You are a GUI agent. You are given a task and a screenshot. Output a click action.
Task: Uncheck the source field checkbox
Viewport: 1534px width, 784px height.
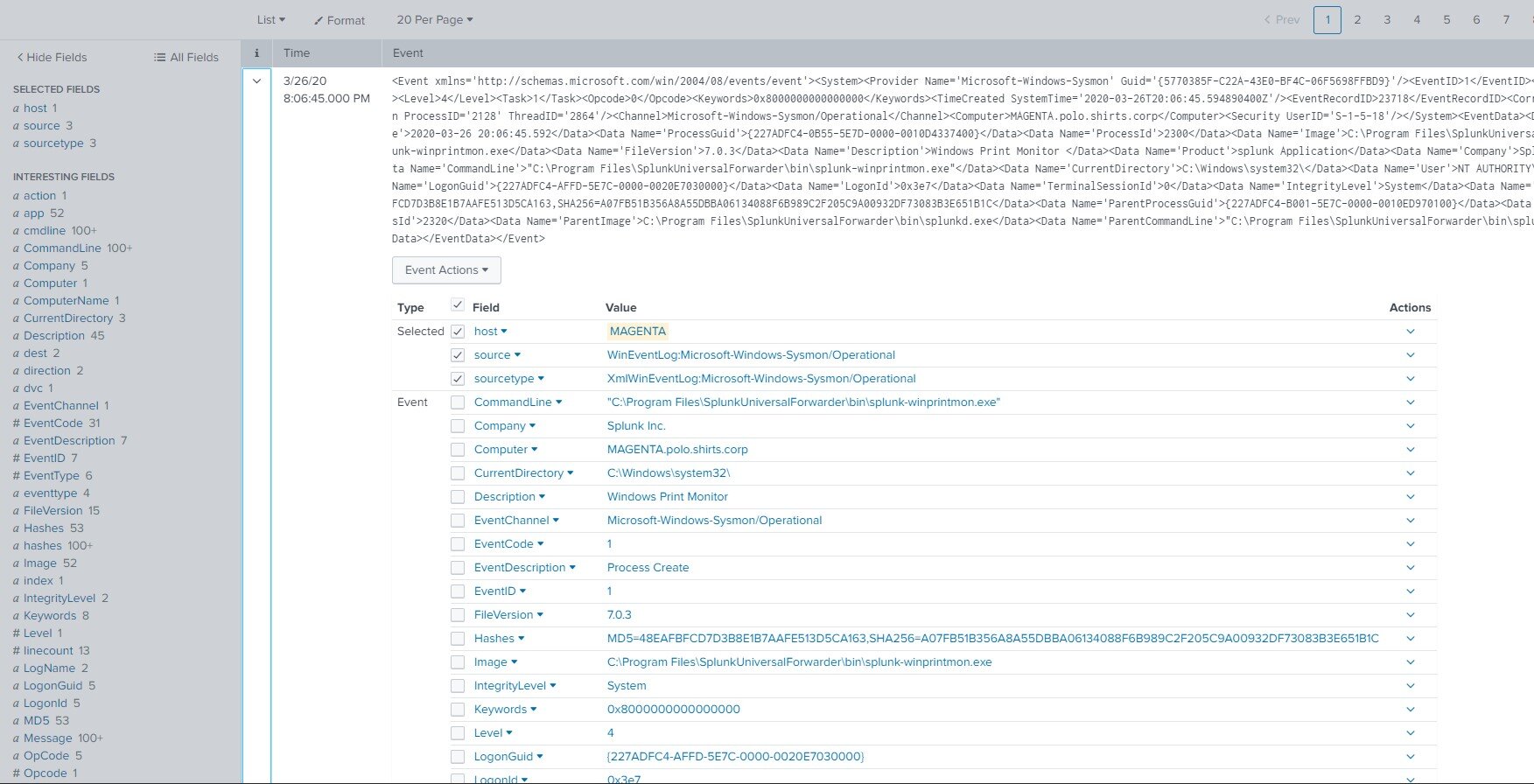(457, 355)
